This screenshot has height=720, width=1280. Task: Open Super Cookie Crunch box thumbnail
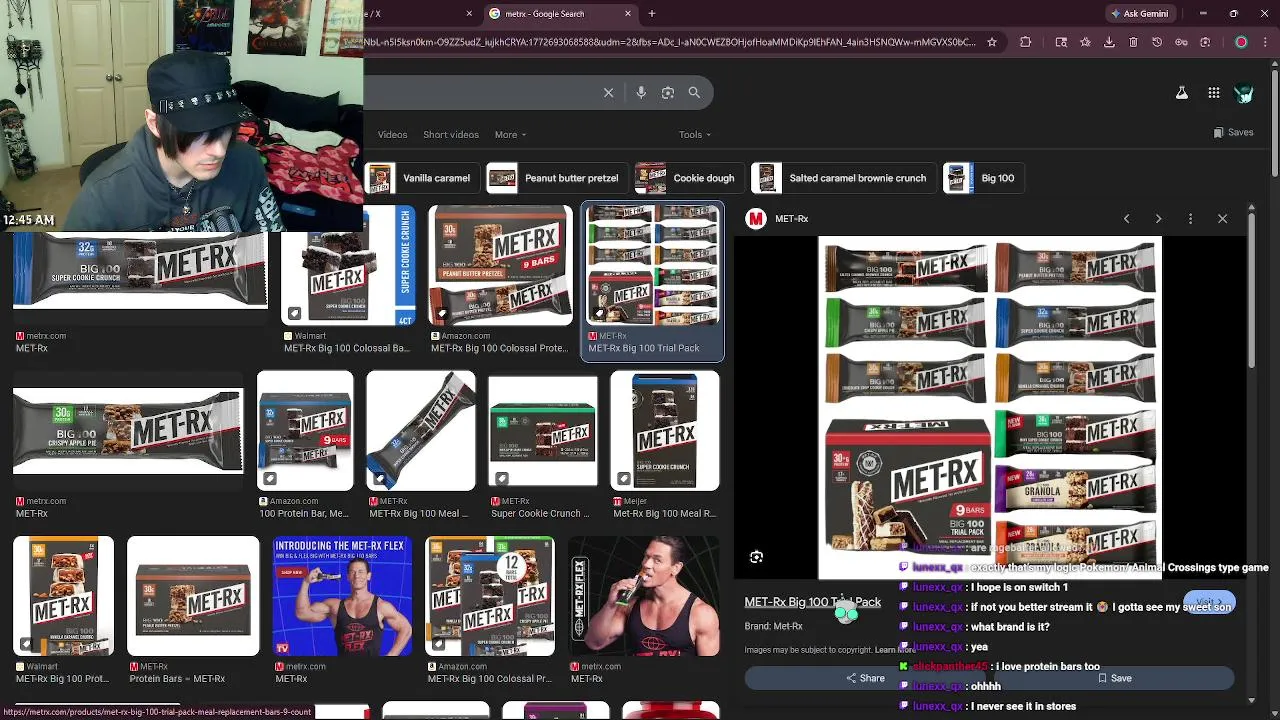[543, 430]
